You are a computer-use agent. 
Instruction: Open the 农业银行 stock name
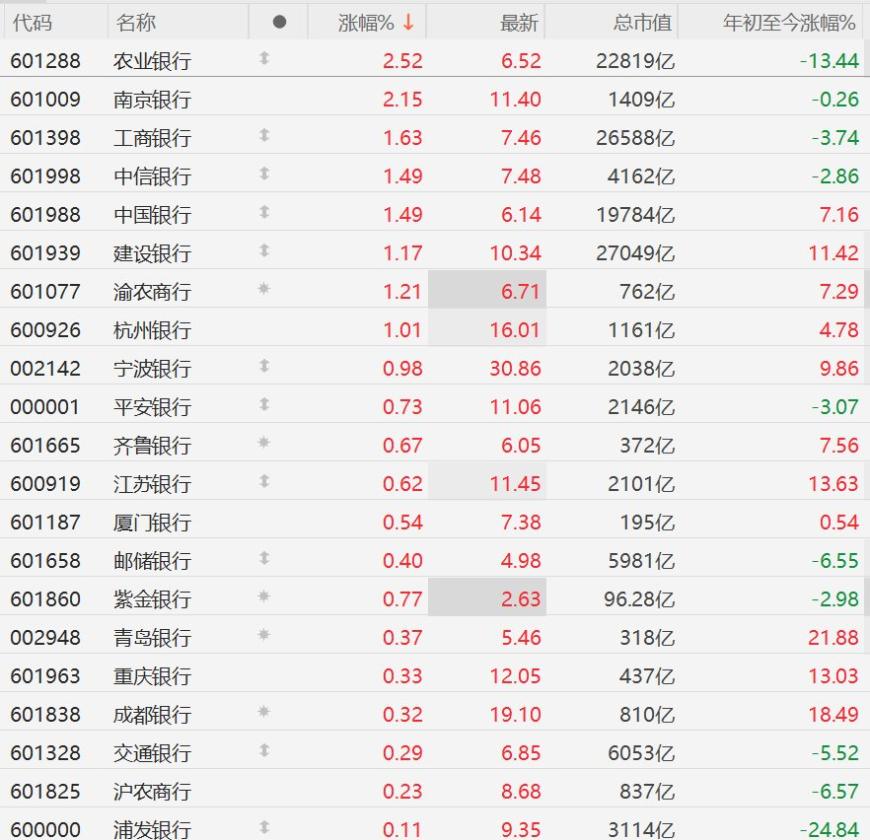coord(153,61)
